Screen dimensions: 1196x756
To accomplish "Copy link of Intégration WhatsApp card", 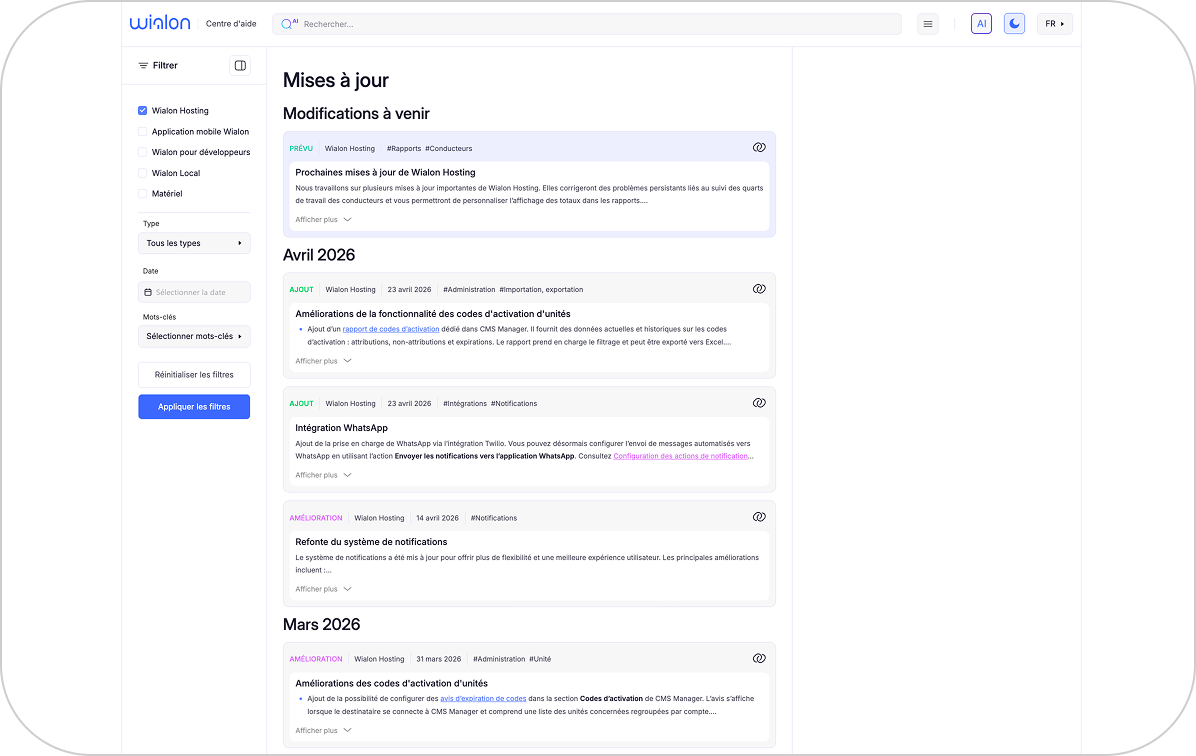I will pos(759,403).
